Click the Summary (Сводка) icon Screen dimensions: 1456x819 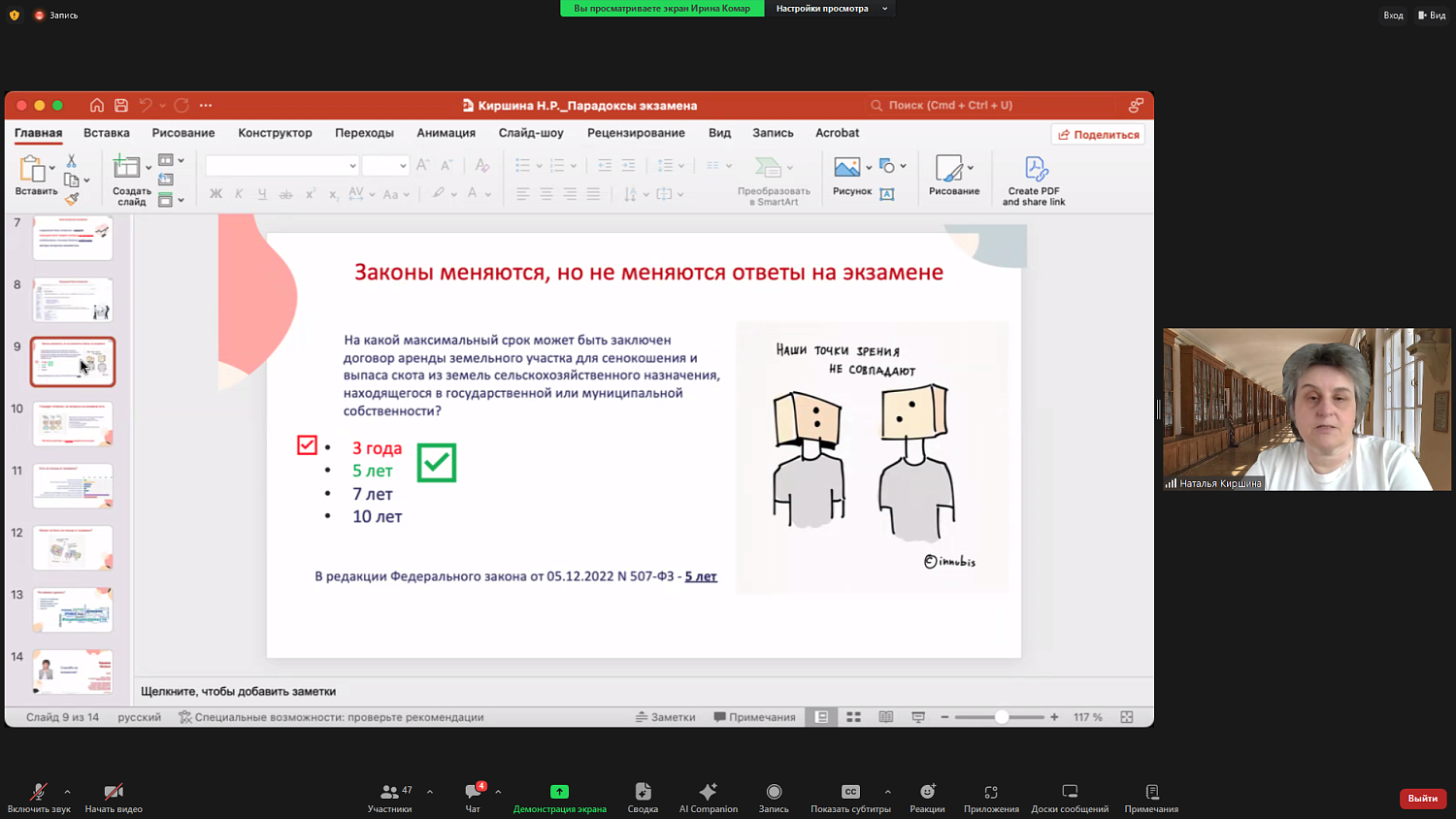pyautogui.click(x=643, y=792)
